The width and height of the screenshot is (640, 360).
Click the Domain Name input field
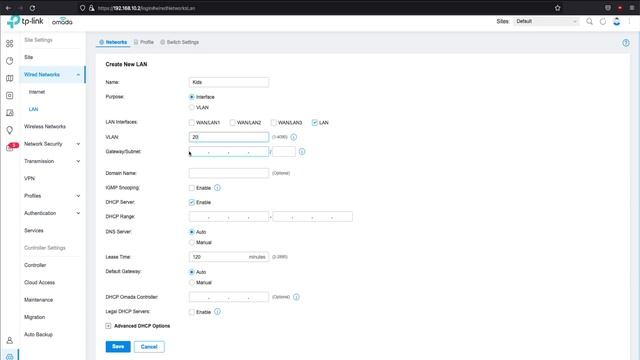(x=229, y=173)
